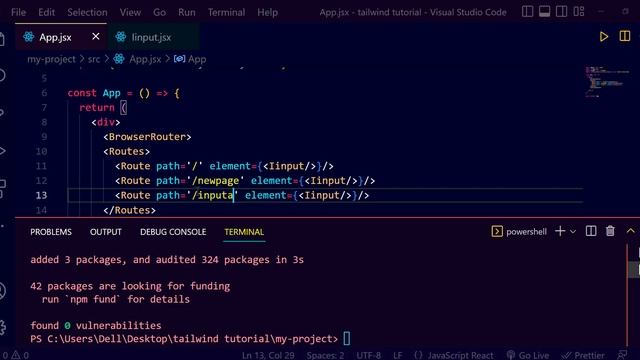Start Go Live server

point(528,355)
